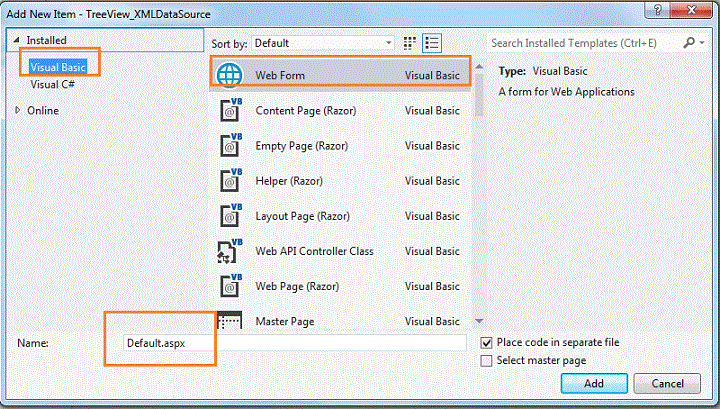Viewport: 720px width, 409px height.
Task: Click the Web Form globe icon
Action: pos(229,75)
